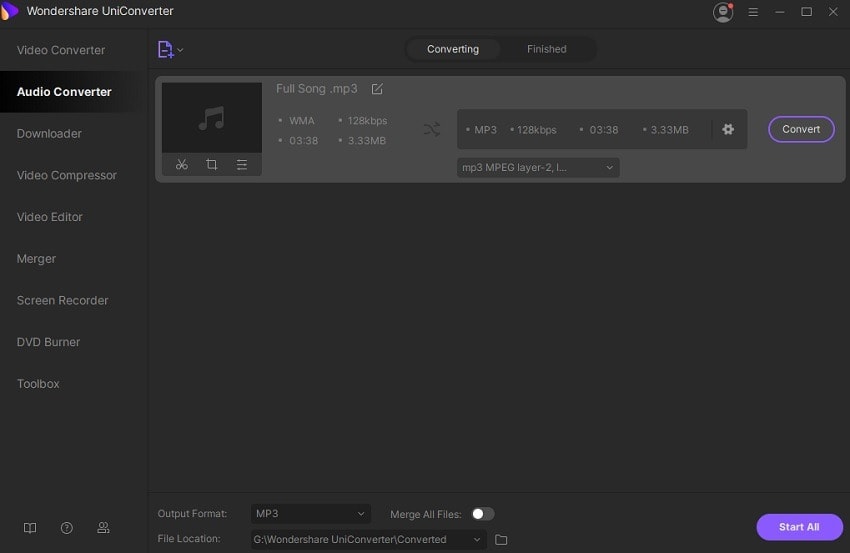Open the user guide book icon

click(x=30, y=528)
